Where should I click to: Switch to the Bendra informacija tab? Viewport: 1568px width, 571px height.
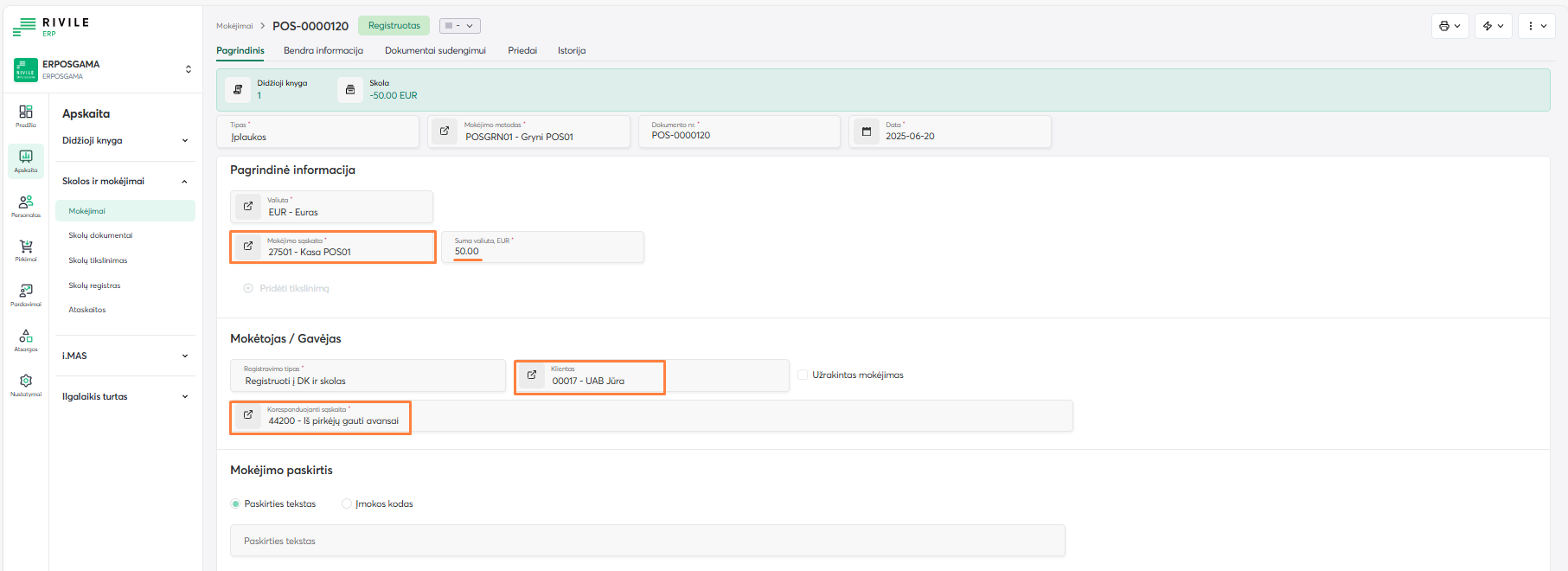click(x=323, y=50)
